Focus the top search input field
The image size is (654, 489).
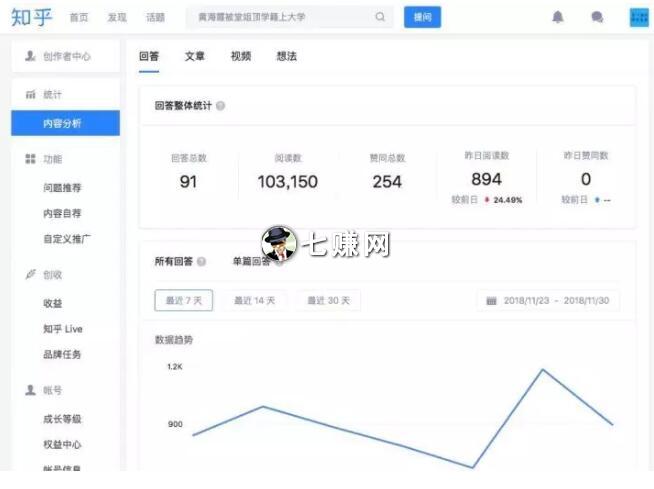(x=289, y=17)
